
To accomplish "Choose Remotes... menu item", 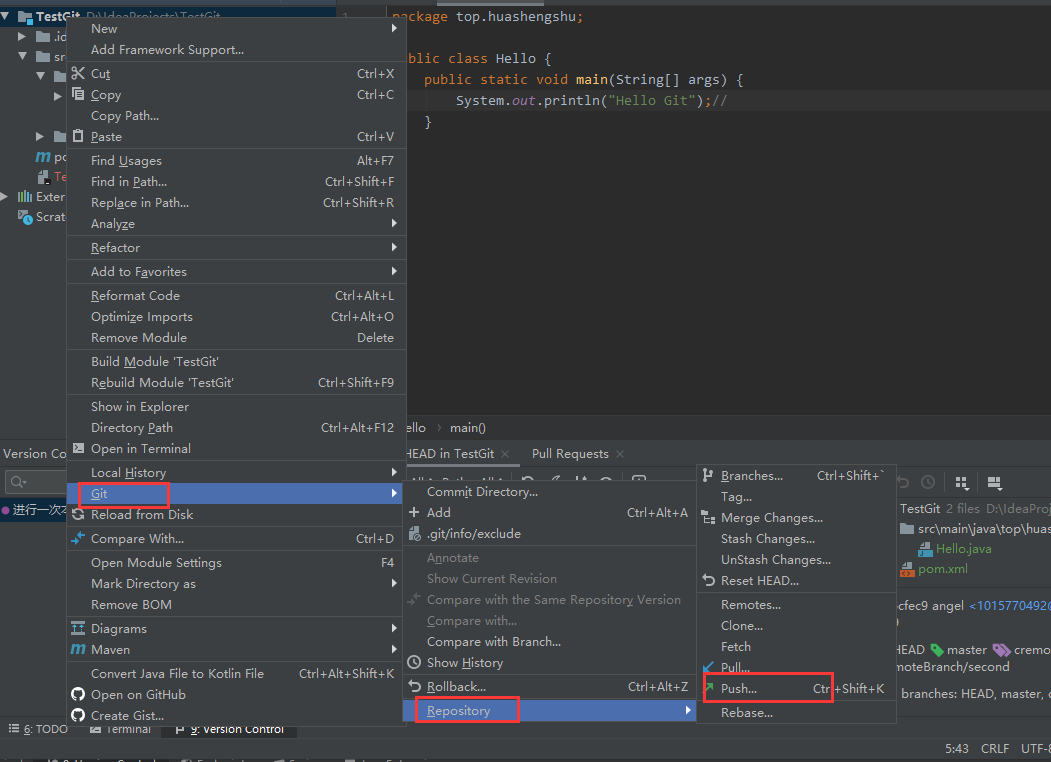I will (796, 605).
